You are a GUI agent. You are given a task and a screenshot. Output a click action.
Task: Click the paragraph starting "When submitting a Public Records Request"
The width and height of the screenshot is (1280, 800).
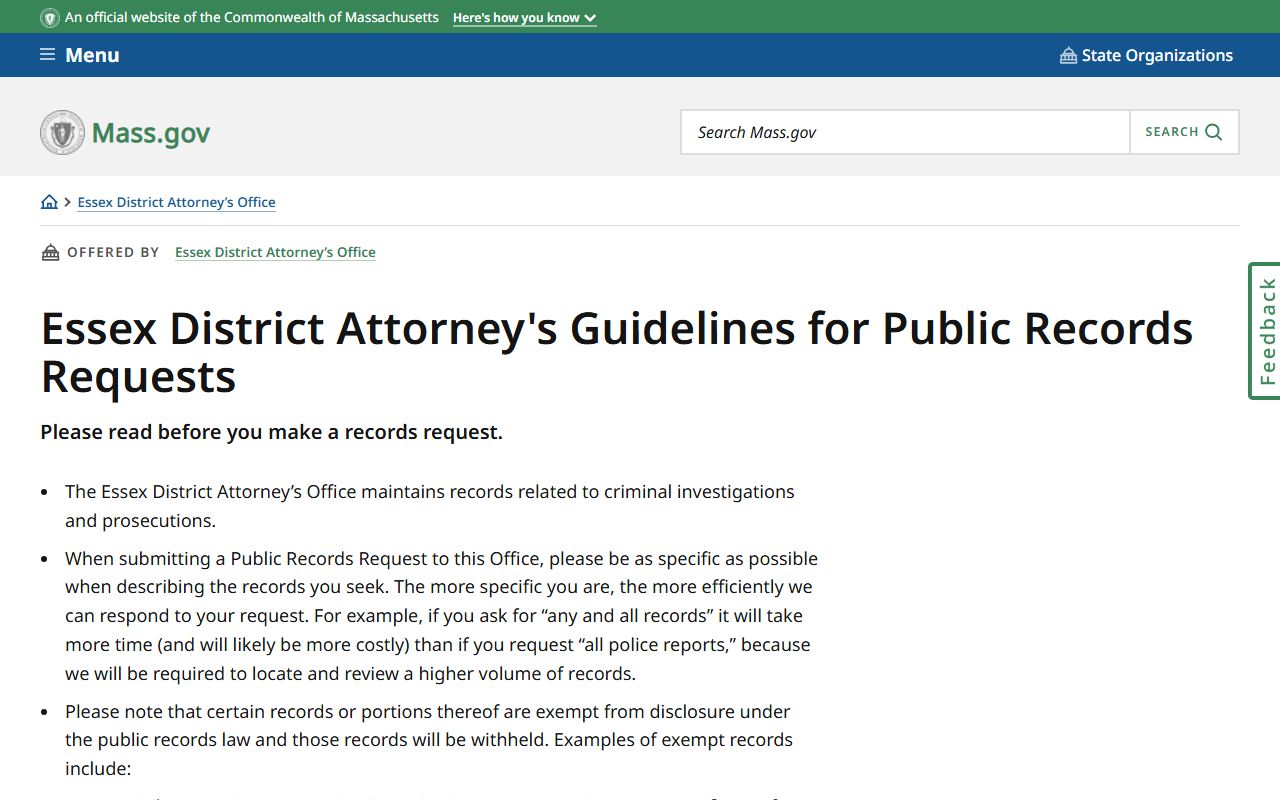pos(441,616)
